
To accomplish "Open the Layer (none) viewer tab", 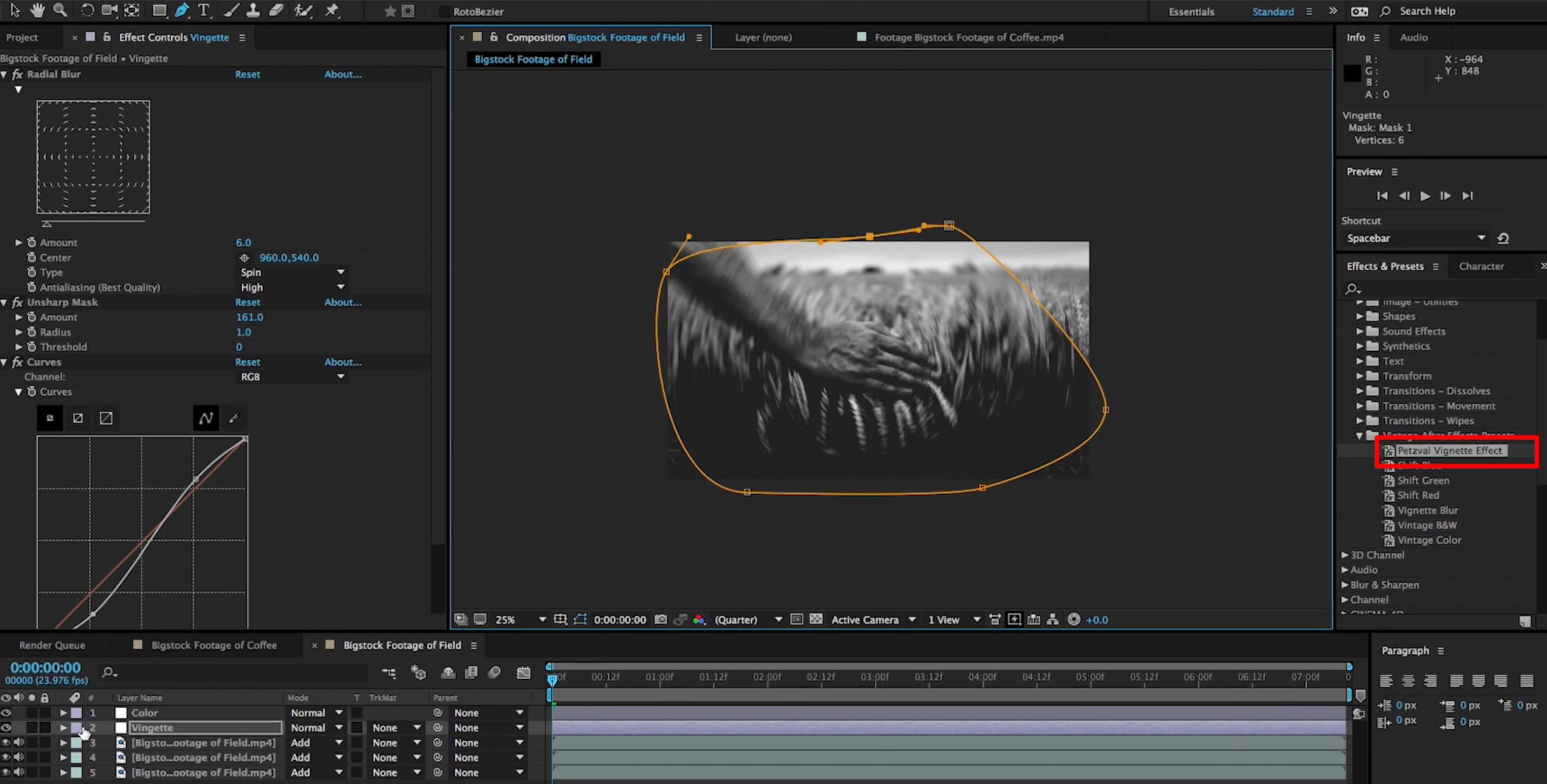I will [x=763, y=37].
